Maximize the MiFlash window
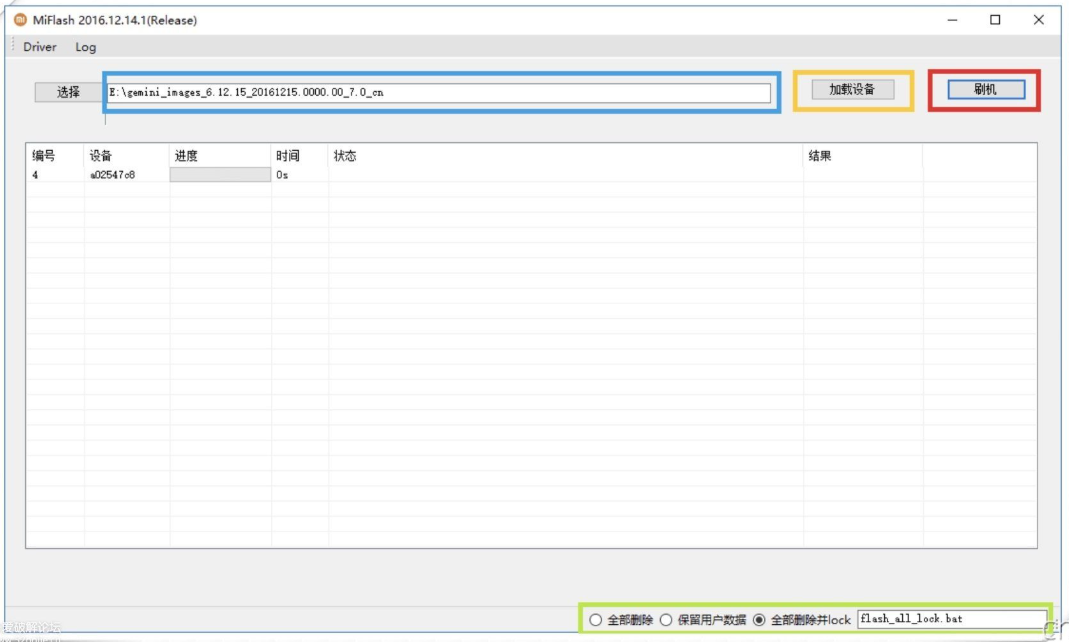Image resolution: width=1069 pixels, height=642 pixels. (995, 20)
